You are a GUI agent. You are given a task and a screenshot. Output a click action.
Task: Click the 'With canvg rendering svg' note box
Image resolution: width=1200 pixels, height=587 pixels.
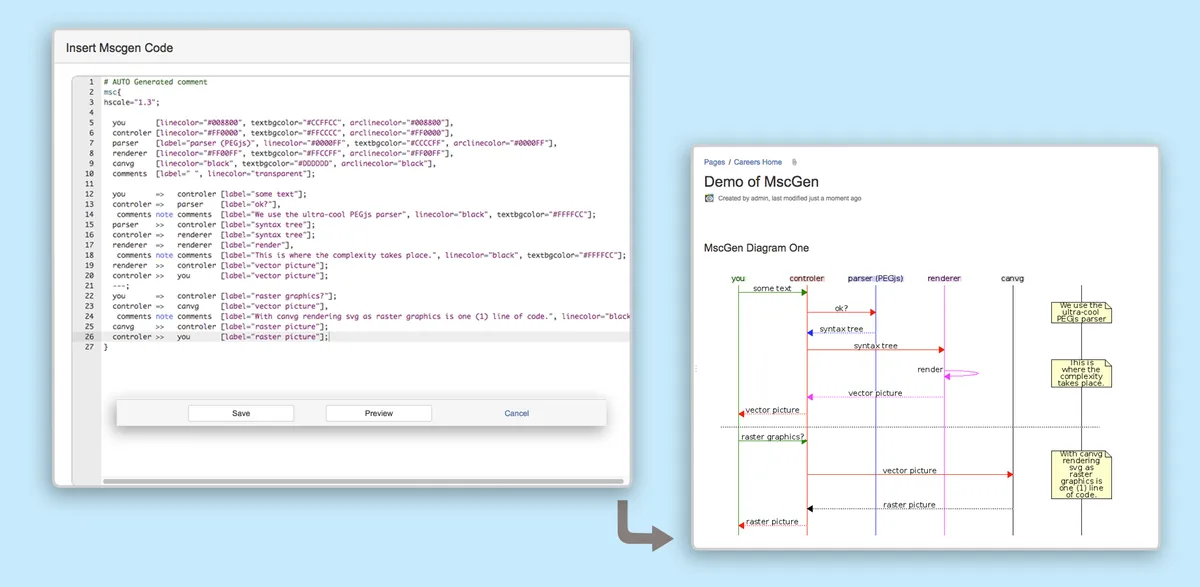coord(1081,474)
